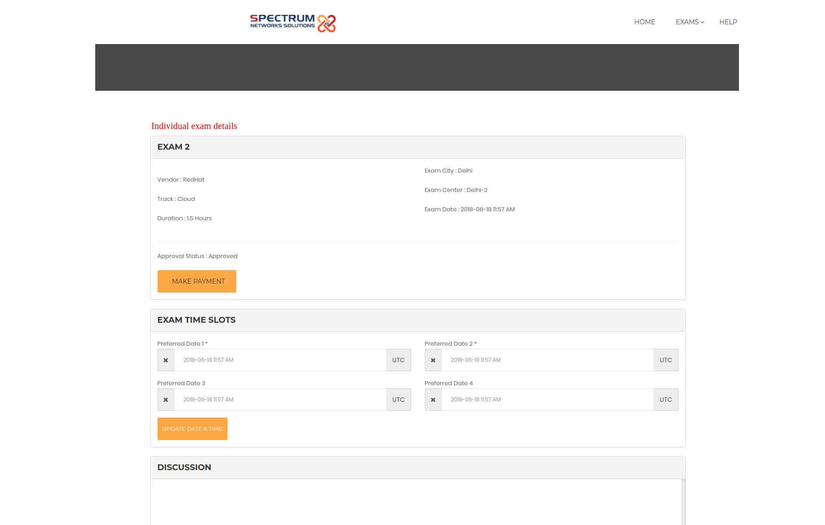Focus the Preferred Date 1 input
Image resolution: width=825 pixels, height=525 pixels.
(280, 360)
